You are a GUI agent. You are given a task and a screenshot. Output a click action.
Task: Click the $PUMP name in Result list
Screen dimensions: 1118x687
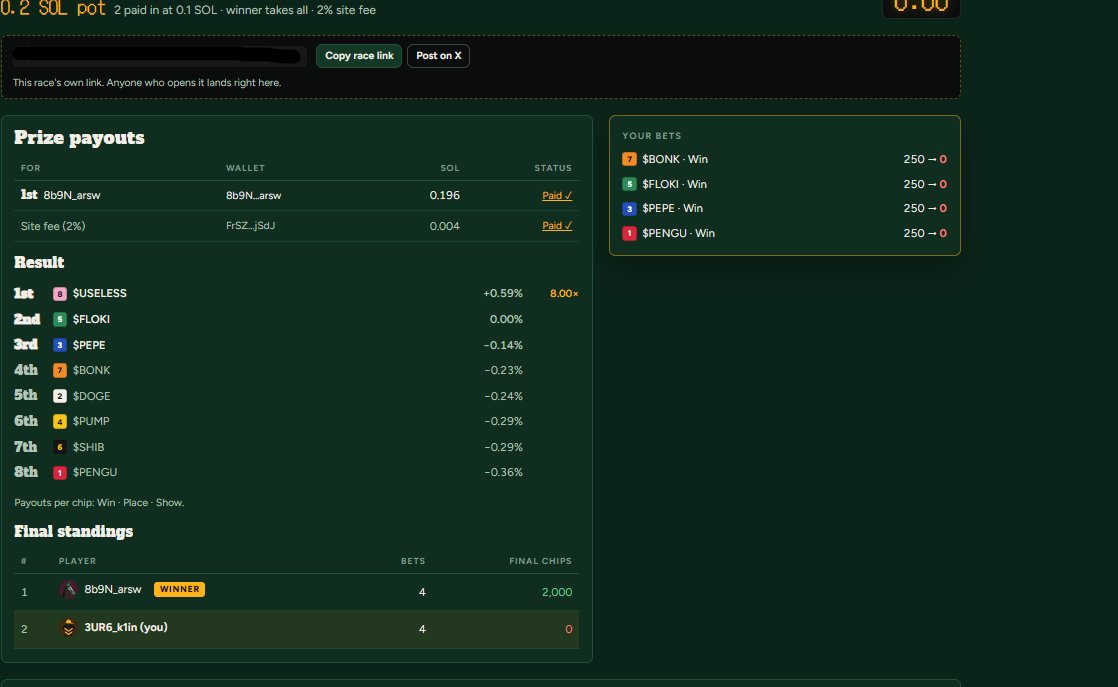point(91,421)
